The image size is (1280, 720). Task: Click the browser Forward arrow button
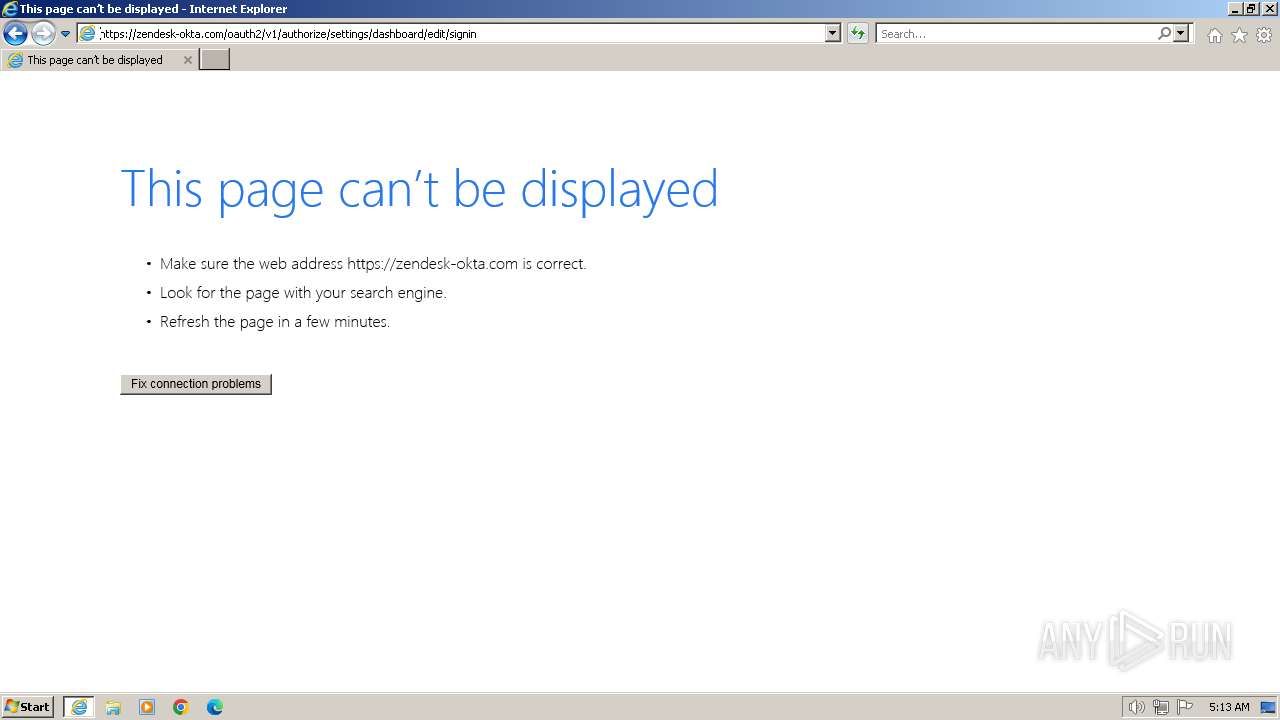click(43, 33)
